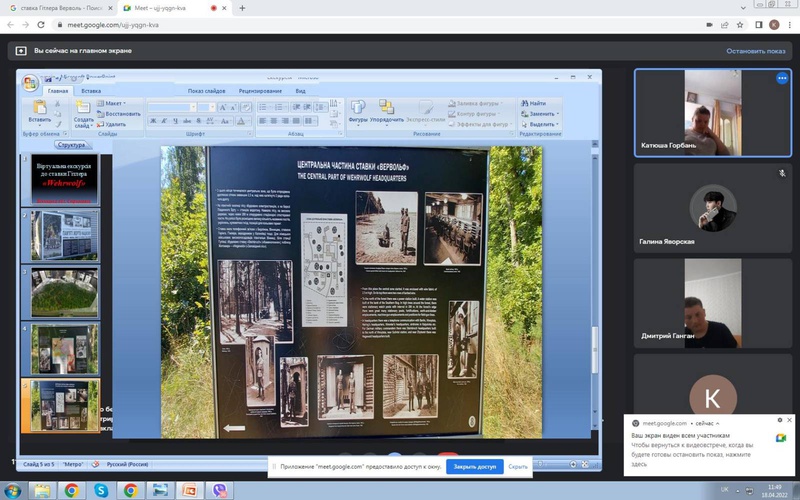Toggle text shadow S formatting

[198, 121]
